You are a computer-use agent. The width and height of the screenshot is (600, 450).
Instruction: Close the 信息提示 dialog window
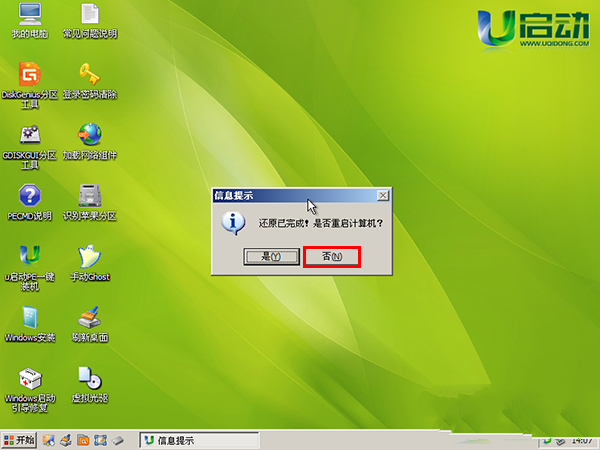(382, 194)
